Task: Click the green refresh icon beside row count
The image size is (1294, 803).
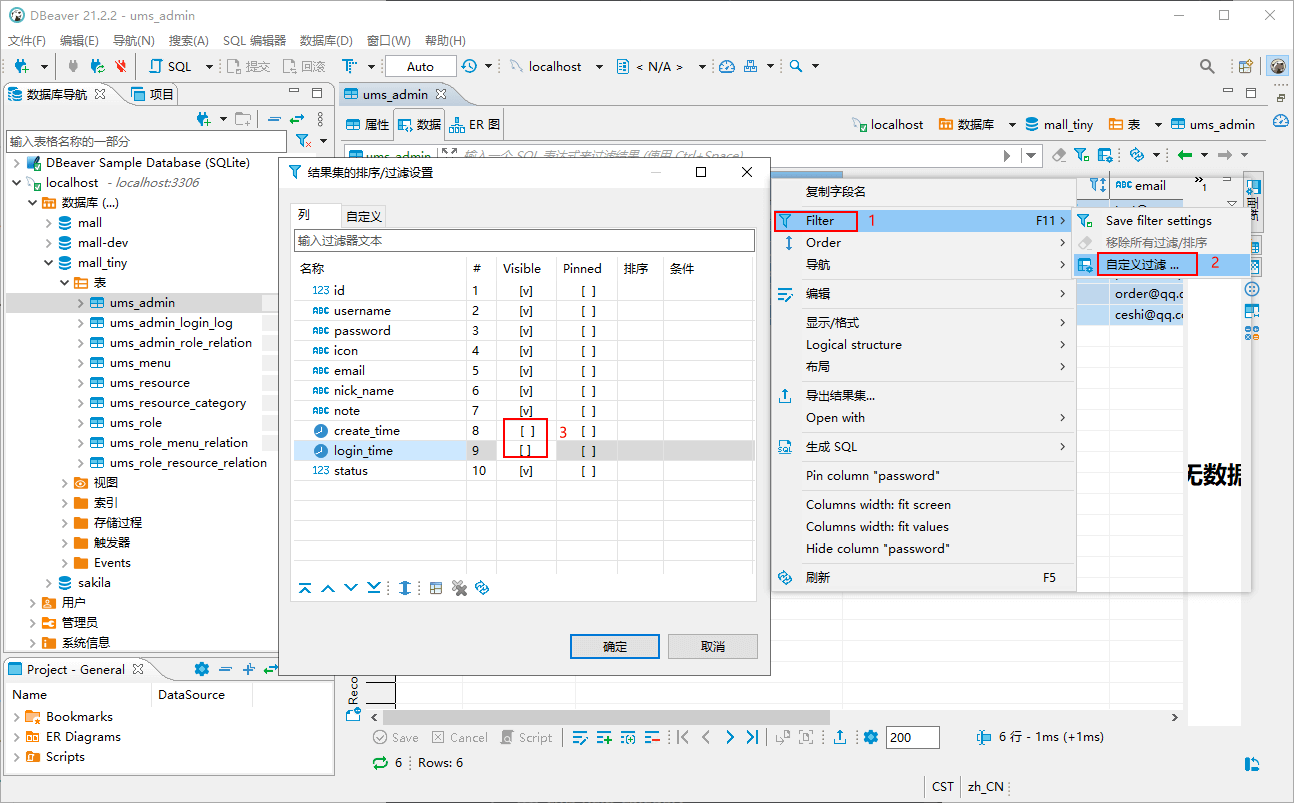Action: (x=380, y=762)
